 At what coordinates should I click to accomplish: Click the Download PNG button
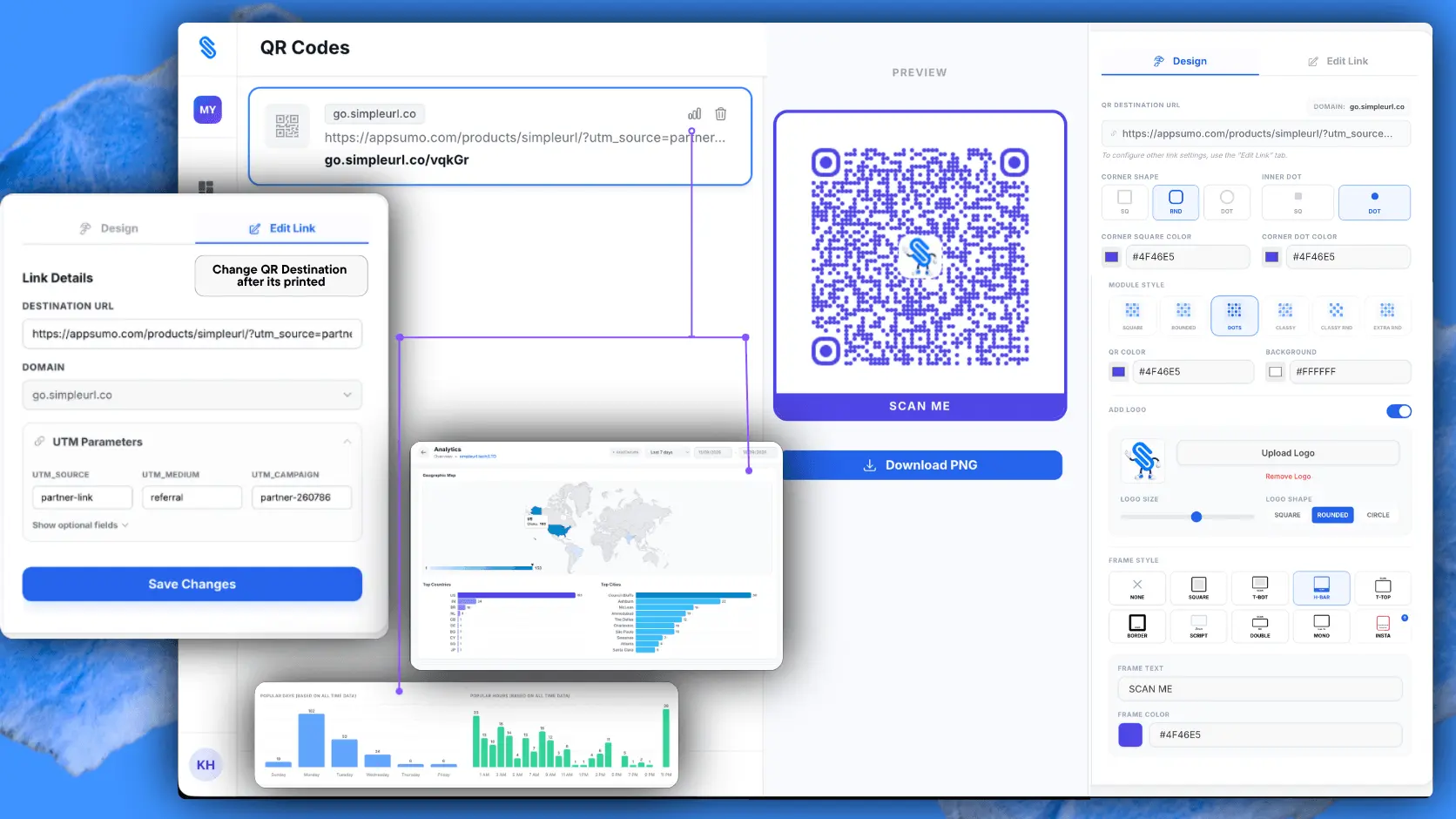pos(920,465)
